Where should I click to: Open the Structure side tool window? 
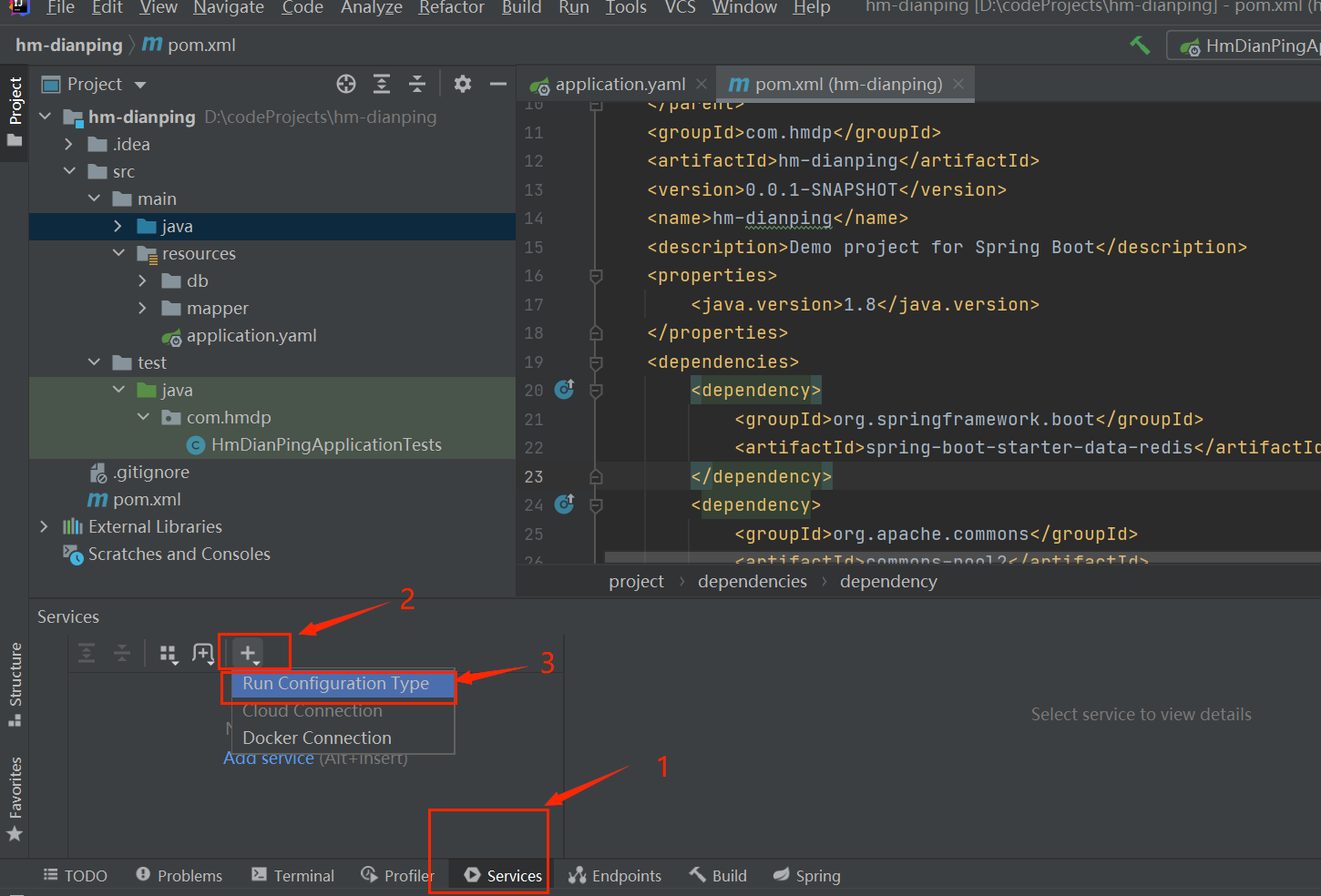pyautogui.click(x=15, y=685)
